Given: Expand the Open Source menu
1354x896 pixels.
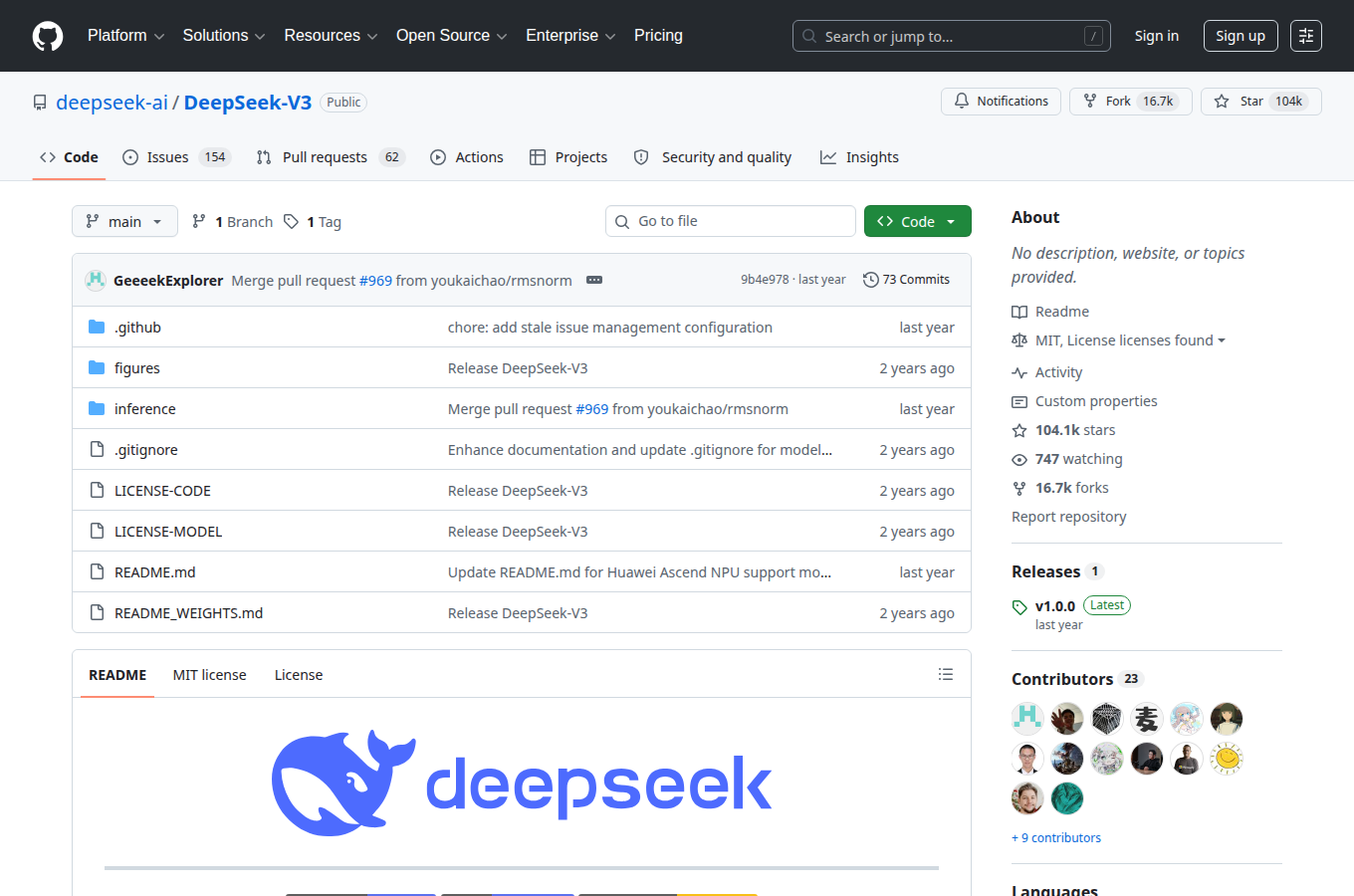Looking at the screenshot, I should point(451,36).
